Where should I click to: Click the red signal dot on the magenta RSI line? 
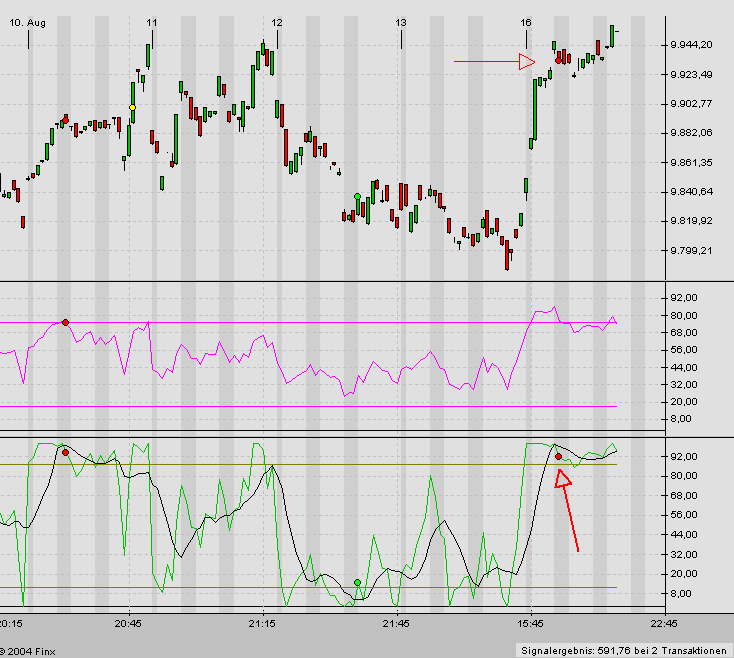tap(65, 322)
